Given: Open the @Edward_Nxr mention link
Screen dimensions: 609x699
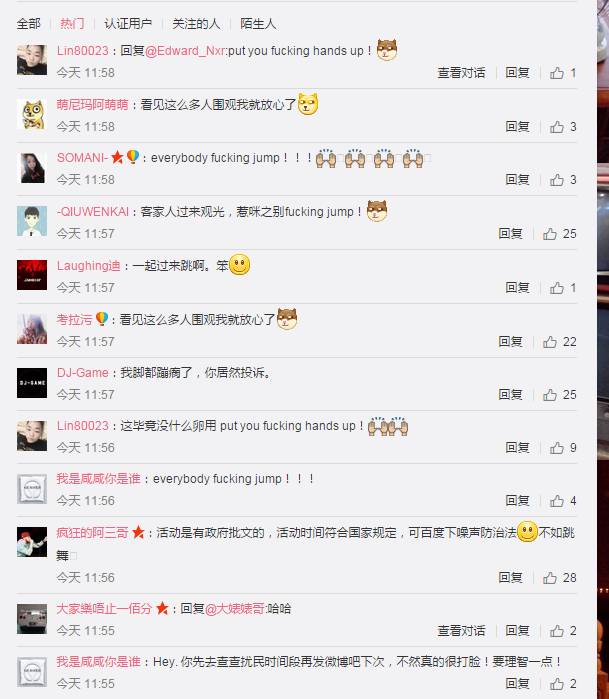Looking at the screenshot, I should click(185, 51).
